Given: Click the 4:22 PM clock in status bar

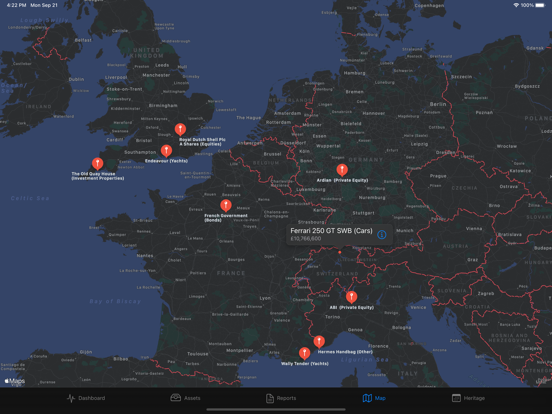Looking at the screenshot, I should pos(17,5).
